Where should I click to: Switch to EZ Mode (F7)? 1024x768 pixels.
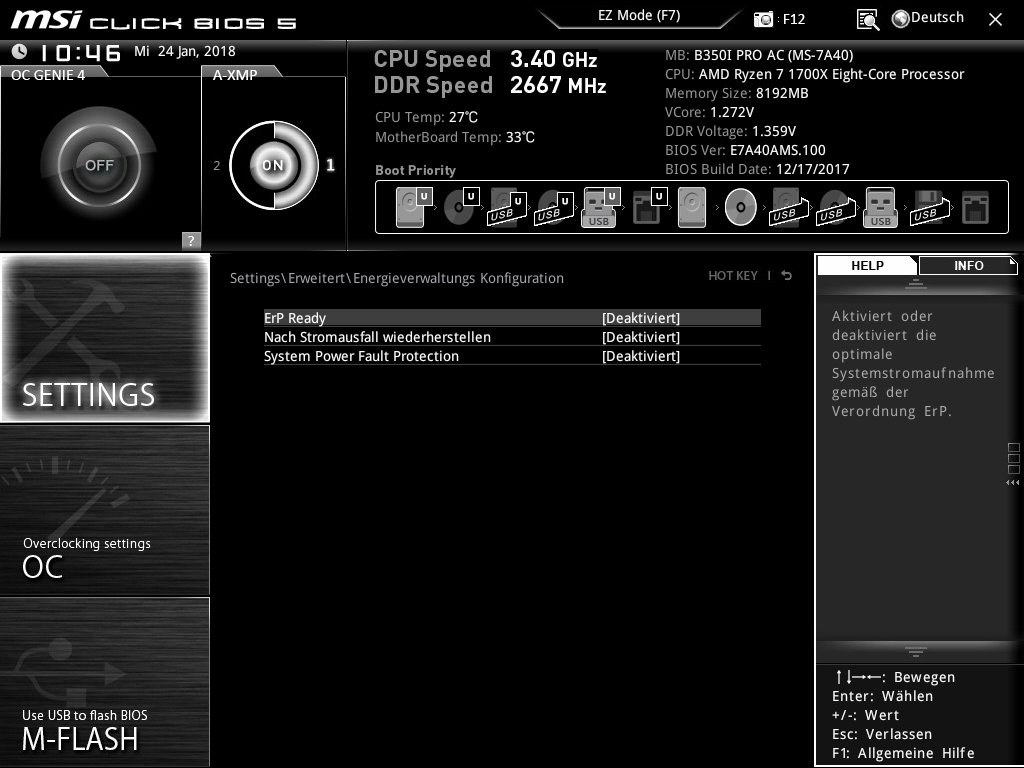(639, 16)
